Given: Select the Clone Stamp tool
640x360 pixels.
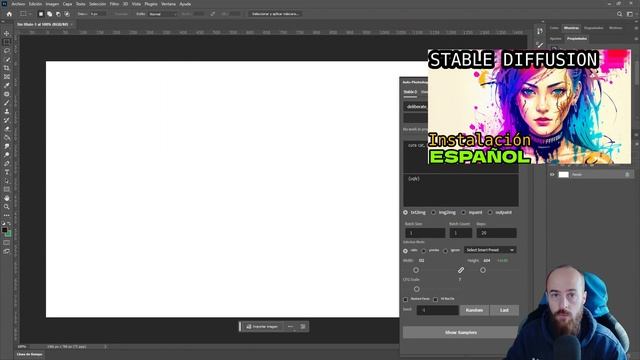Looking at the screenshot, I should point(7,111).
